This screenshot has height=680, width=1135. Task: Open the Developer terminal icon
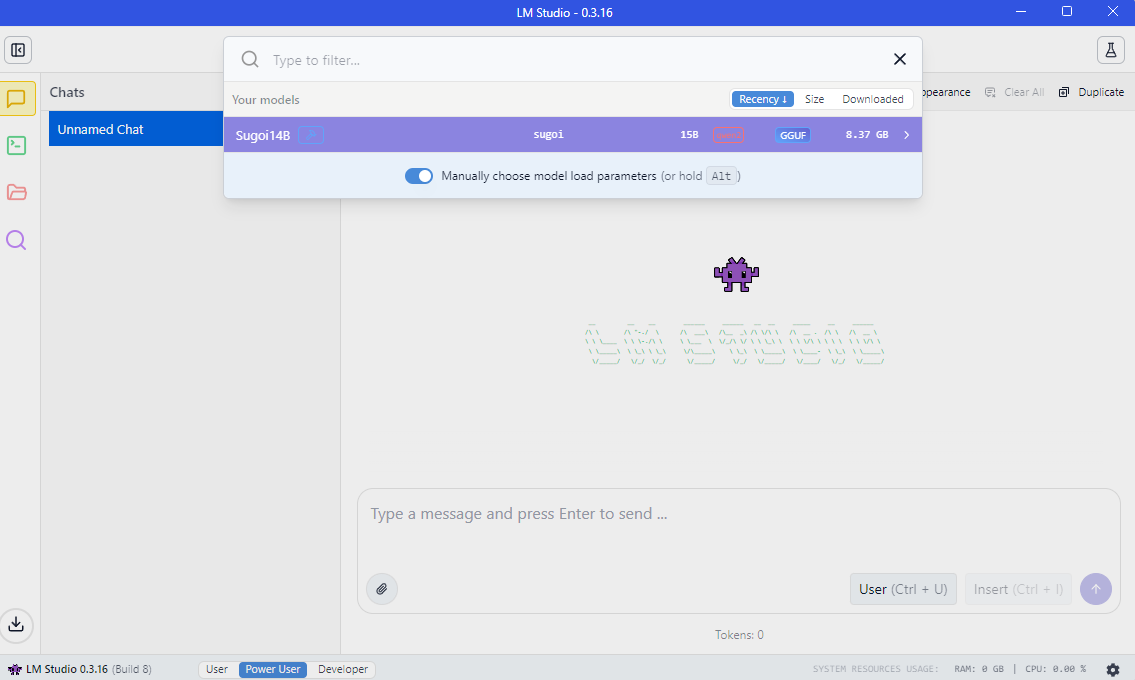pyautogui.click(x=17, y=146)
